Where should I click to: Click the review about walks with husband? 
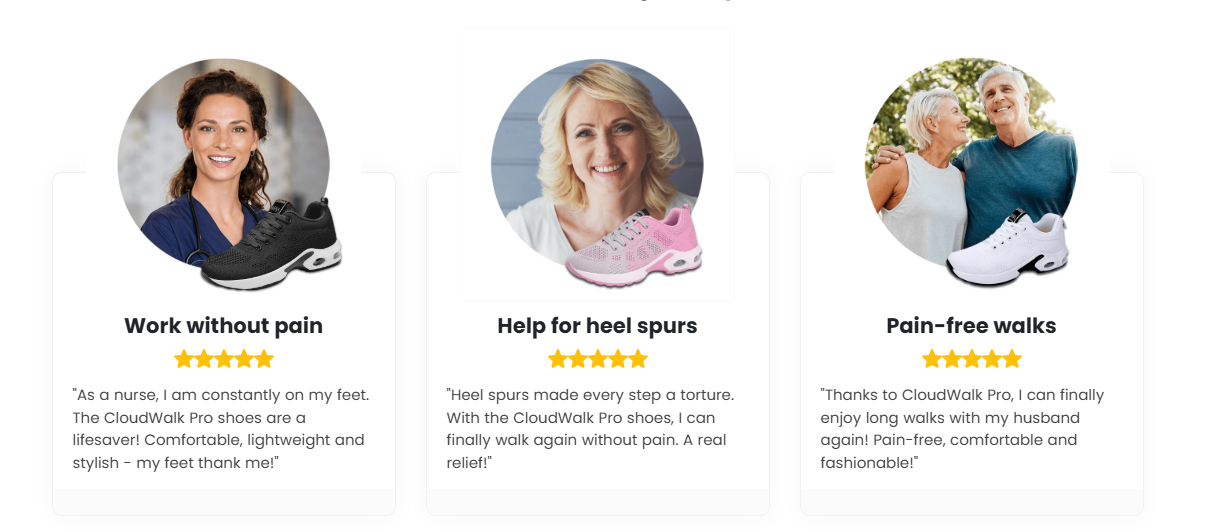pyautogui.click(x=962, y=429)
